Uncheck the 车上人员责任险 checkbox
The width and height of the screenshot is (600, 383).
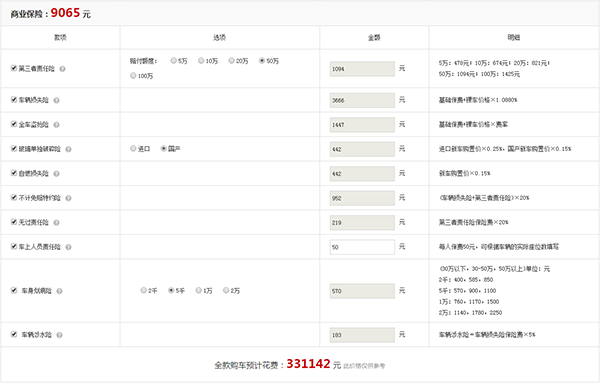pyautogui.click(x=14, y=246)
